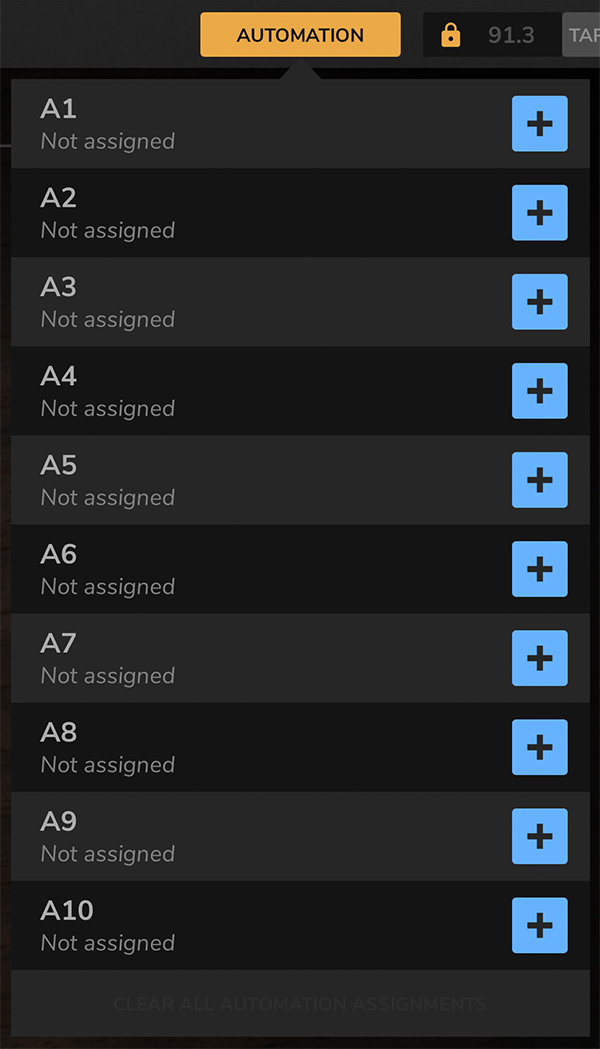Add an assignment for A6
The height and width of the screenshot is (1049, 600).
tap(539, 569)
